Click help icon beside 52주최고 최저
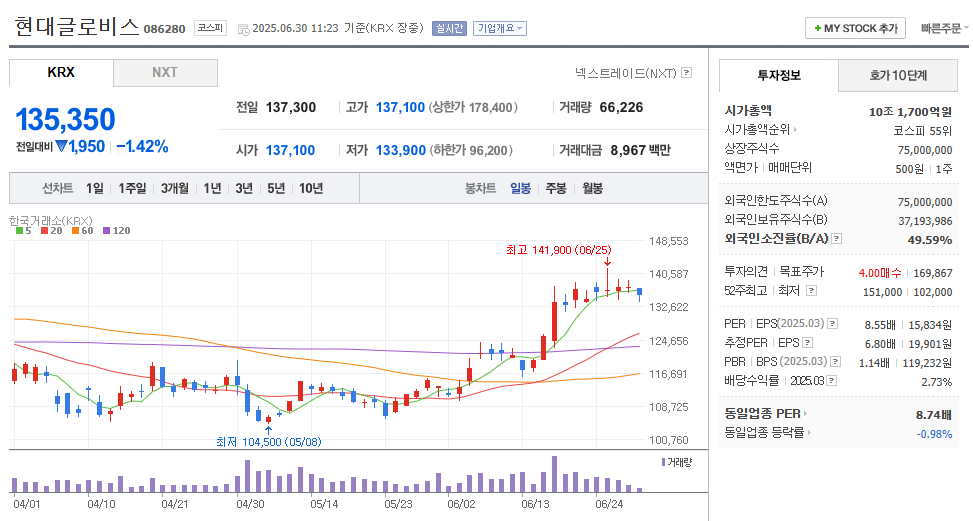 click(x=811, y=290)
